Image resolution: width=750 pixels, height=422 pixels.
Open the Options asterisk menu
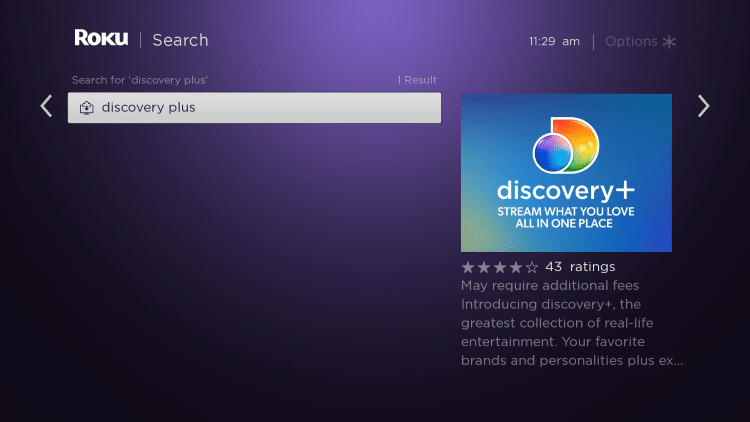point(640,42)
